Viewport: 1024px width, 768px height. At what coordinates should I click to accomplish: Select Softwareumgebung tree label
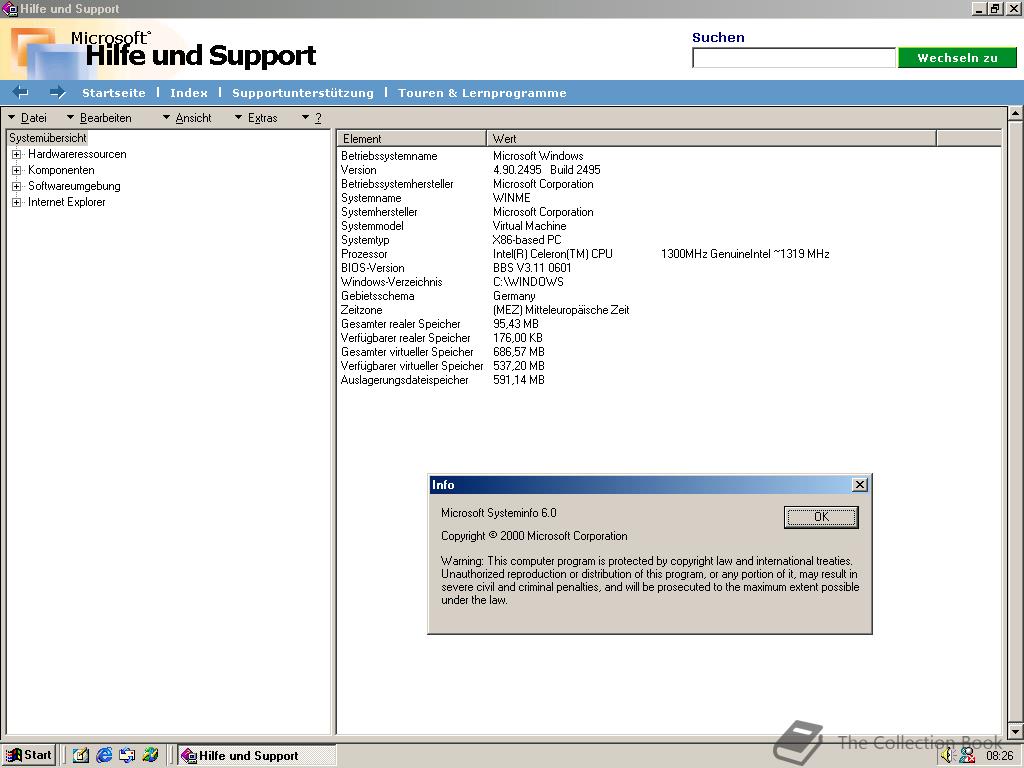pos(74,186)
